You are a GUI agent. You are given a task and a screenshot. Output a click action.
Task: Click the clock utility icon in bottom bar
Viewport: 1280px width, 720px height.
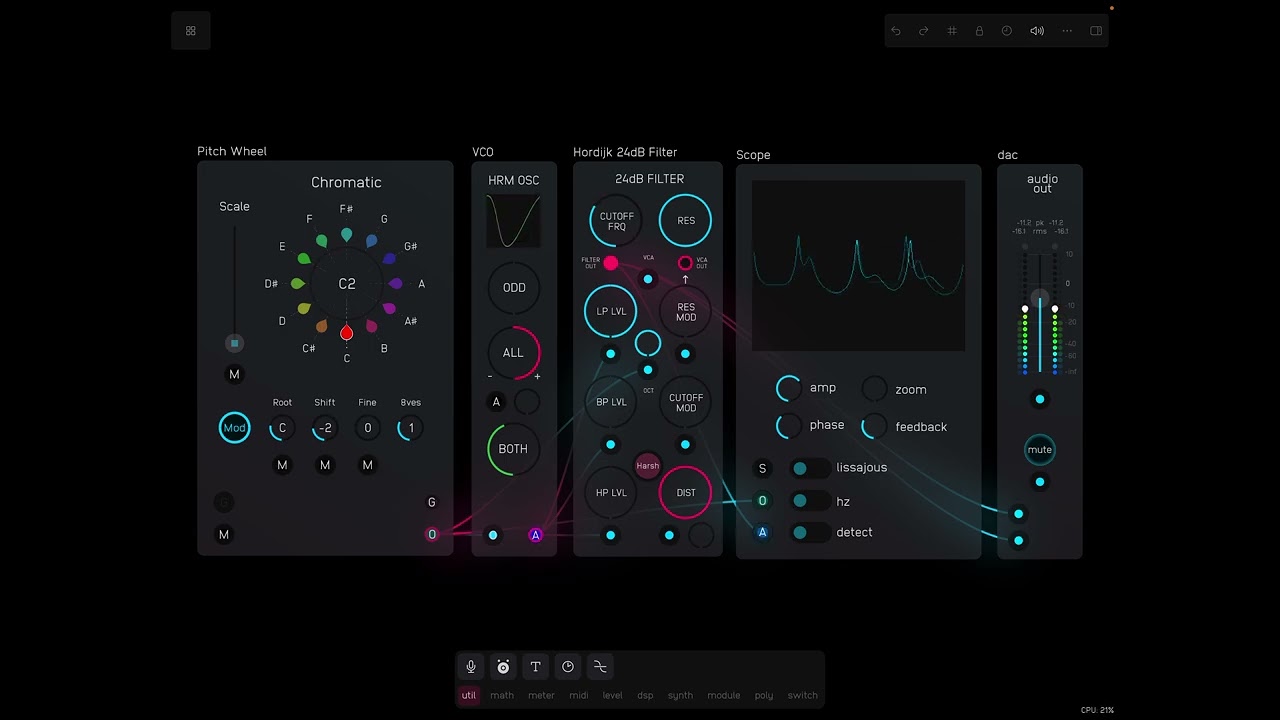click(568, 667)
